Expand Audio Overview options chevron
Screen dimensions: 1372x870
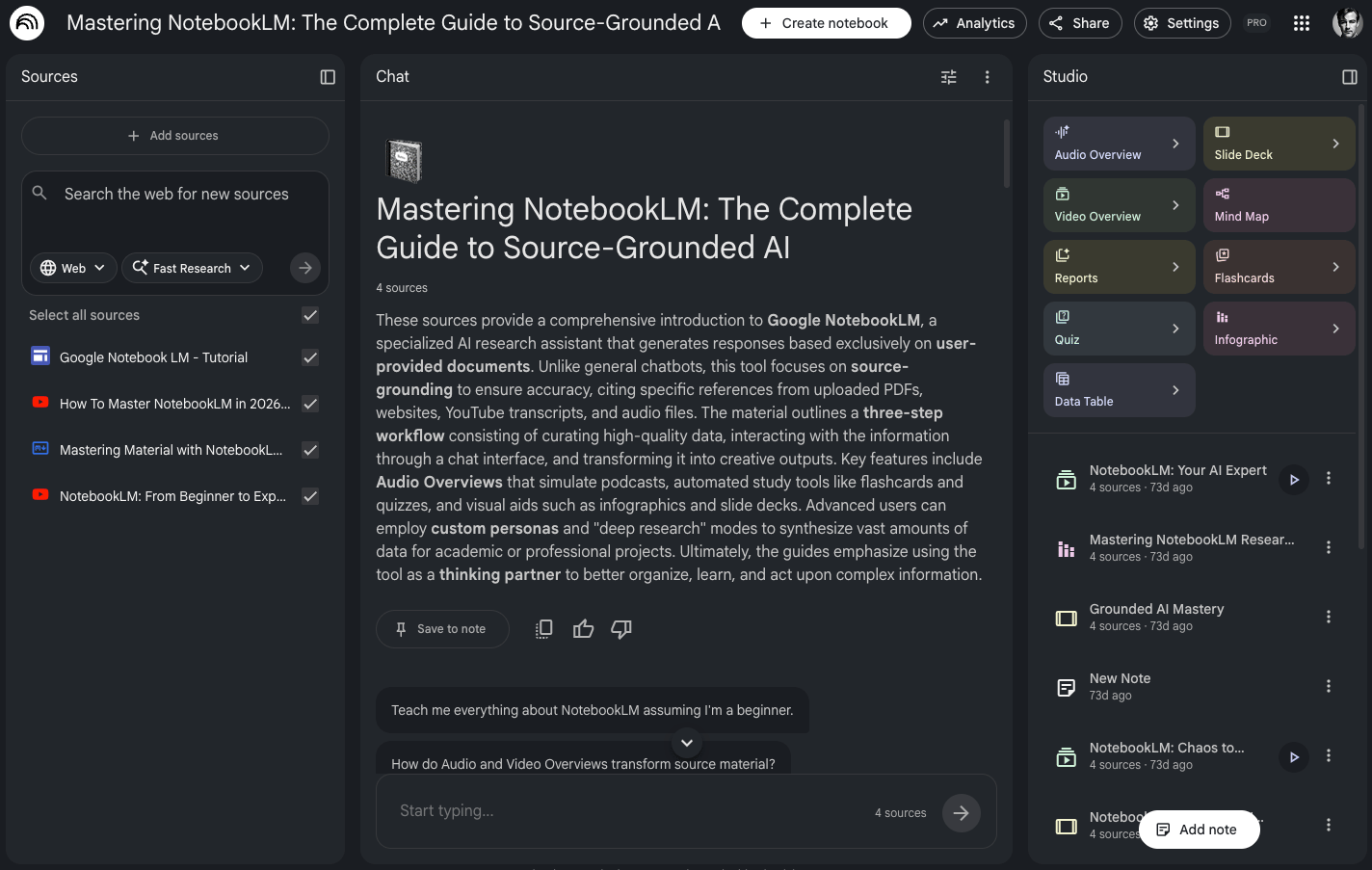pos(1175,144)
